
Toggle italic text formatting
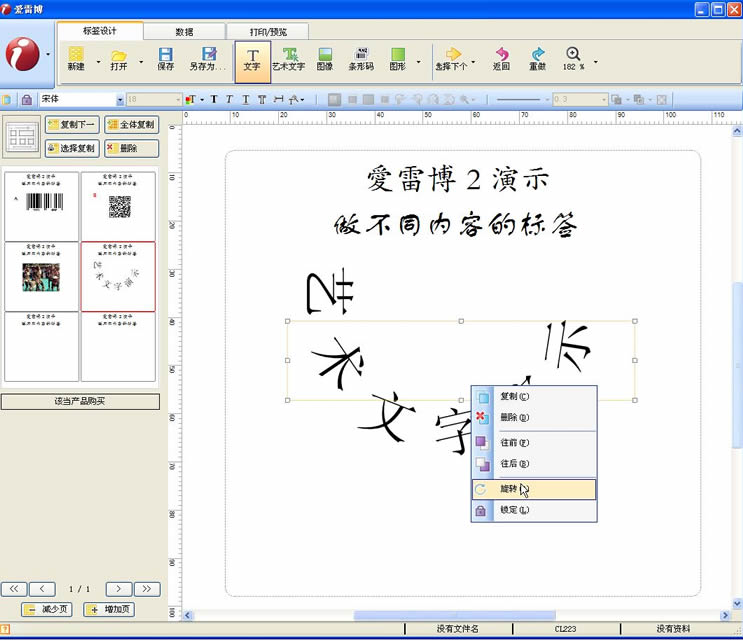point(229,99)
